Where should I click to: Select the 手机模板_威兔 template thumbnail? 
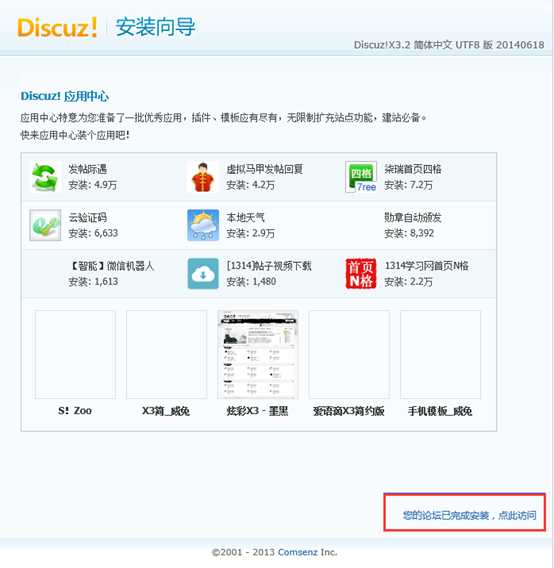click(441, 354)
